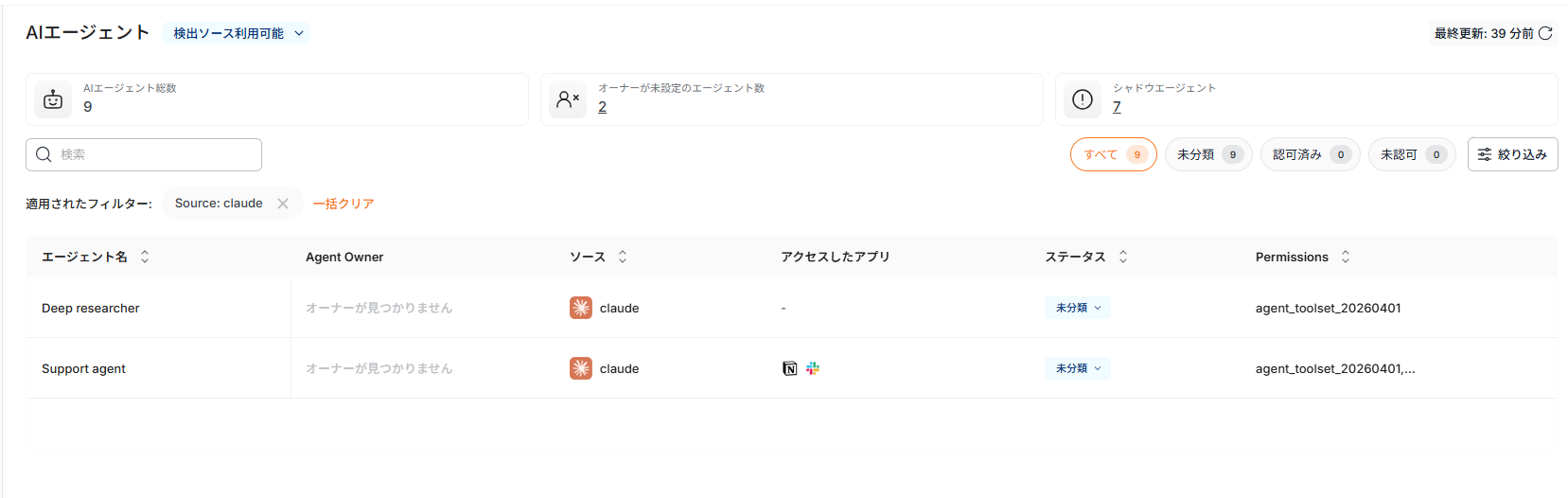Image resolution: width=1568 pixels, height=498 pixels.
Task: Click the shadow agent warning icon
Action: [x=1083, y=99]
